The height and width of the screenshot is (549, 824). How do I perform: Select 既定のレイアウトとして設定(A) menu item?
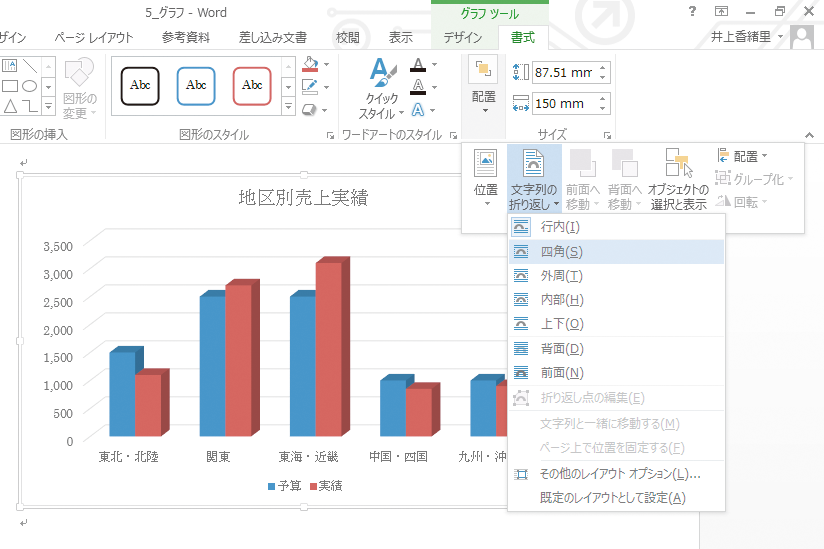pos(616,498)
